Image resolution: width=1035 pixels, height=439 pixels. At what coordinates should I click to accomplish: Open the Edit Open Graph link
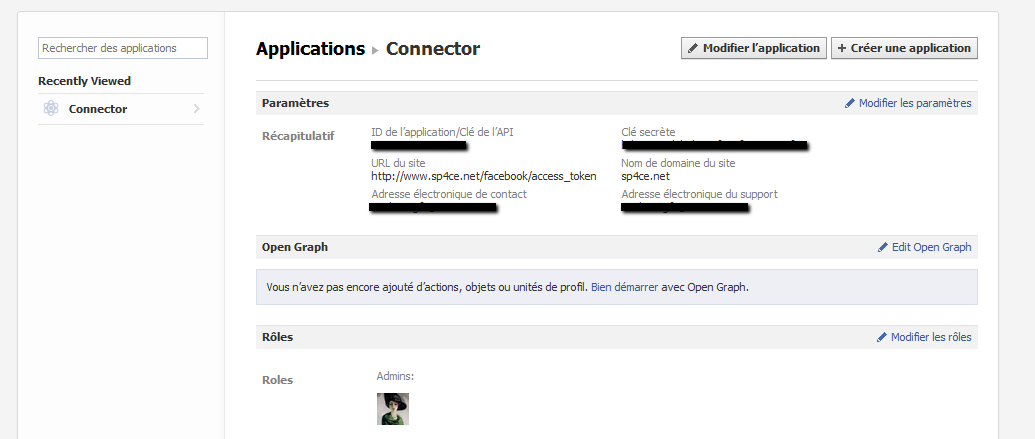pyautogui.click(x=931, y=247)
